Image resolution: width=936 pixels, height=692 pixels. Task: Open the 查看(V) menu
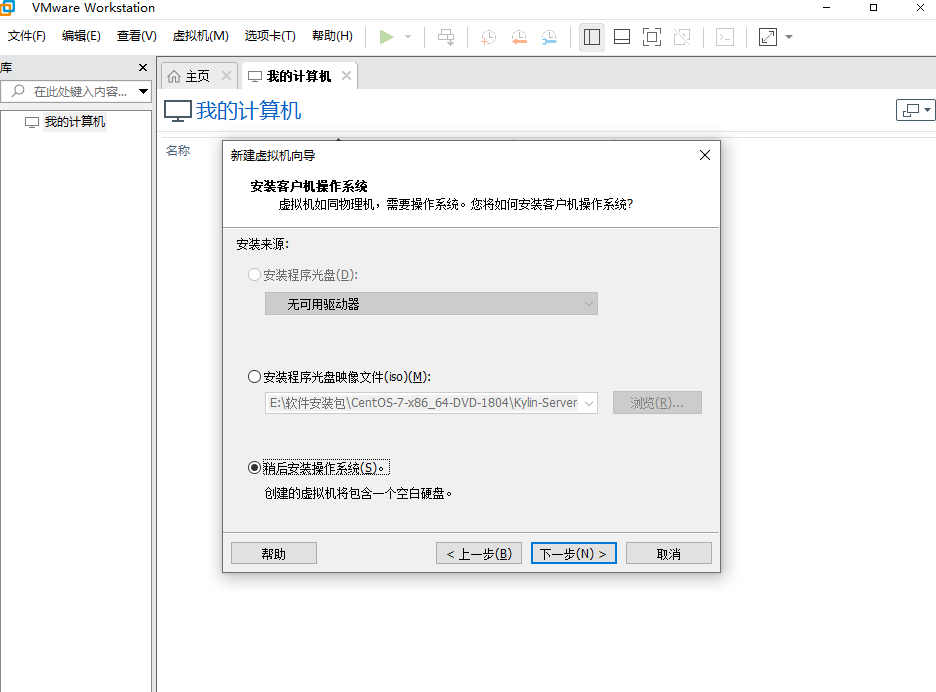pyautogui.click(x=137, y=36)
